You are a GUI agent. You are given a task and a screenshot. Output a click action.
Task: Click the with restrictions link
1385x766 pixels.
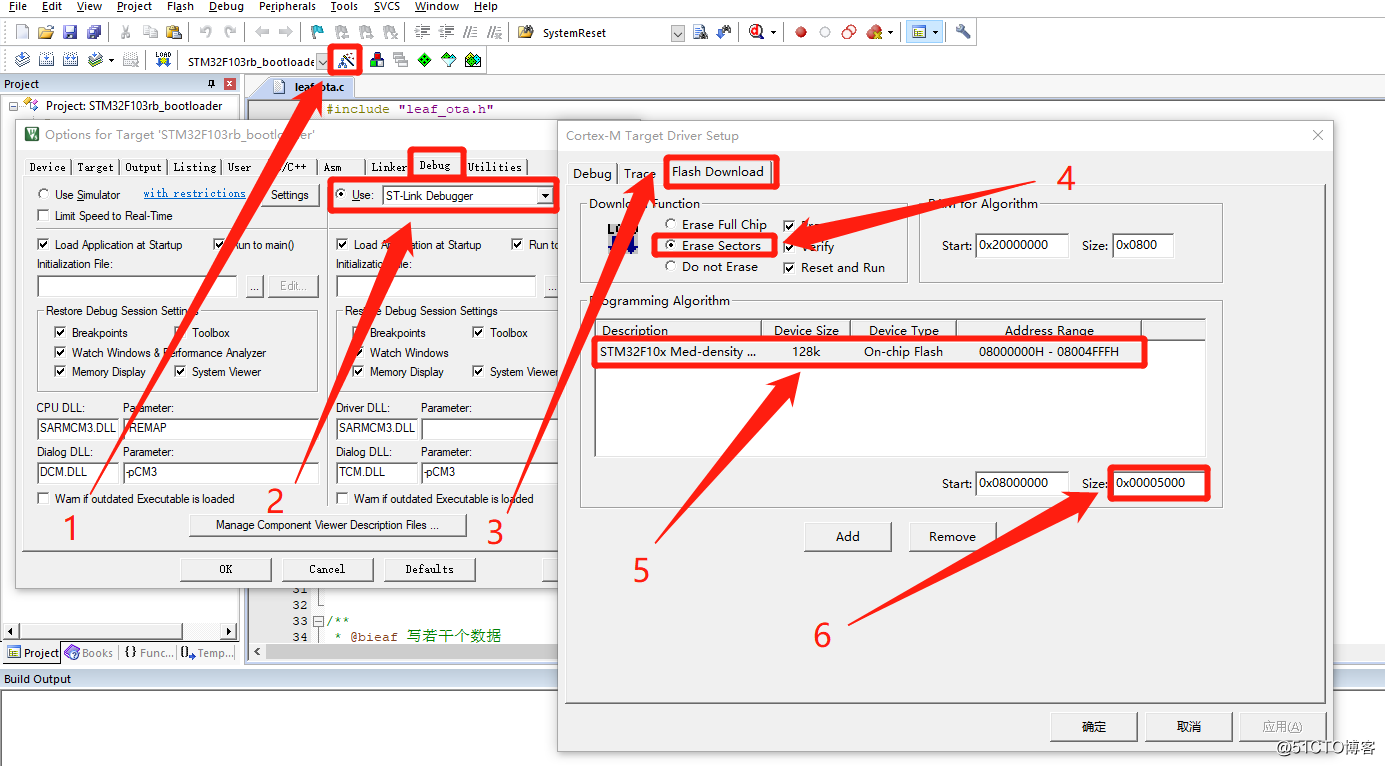194,194
